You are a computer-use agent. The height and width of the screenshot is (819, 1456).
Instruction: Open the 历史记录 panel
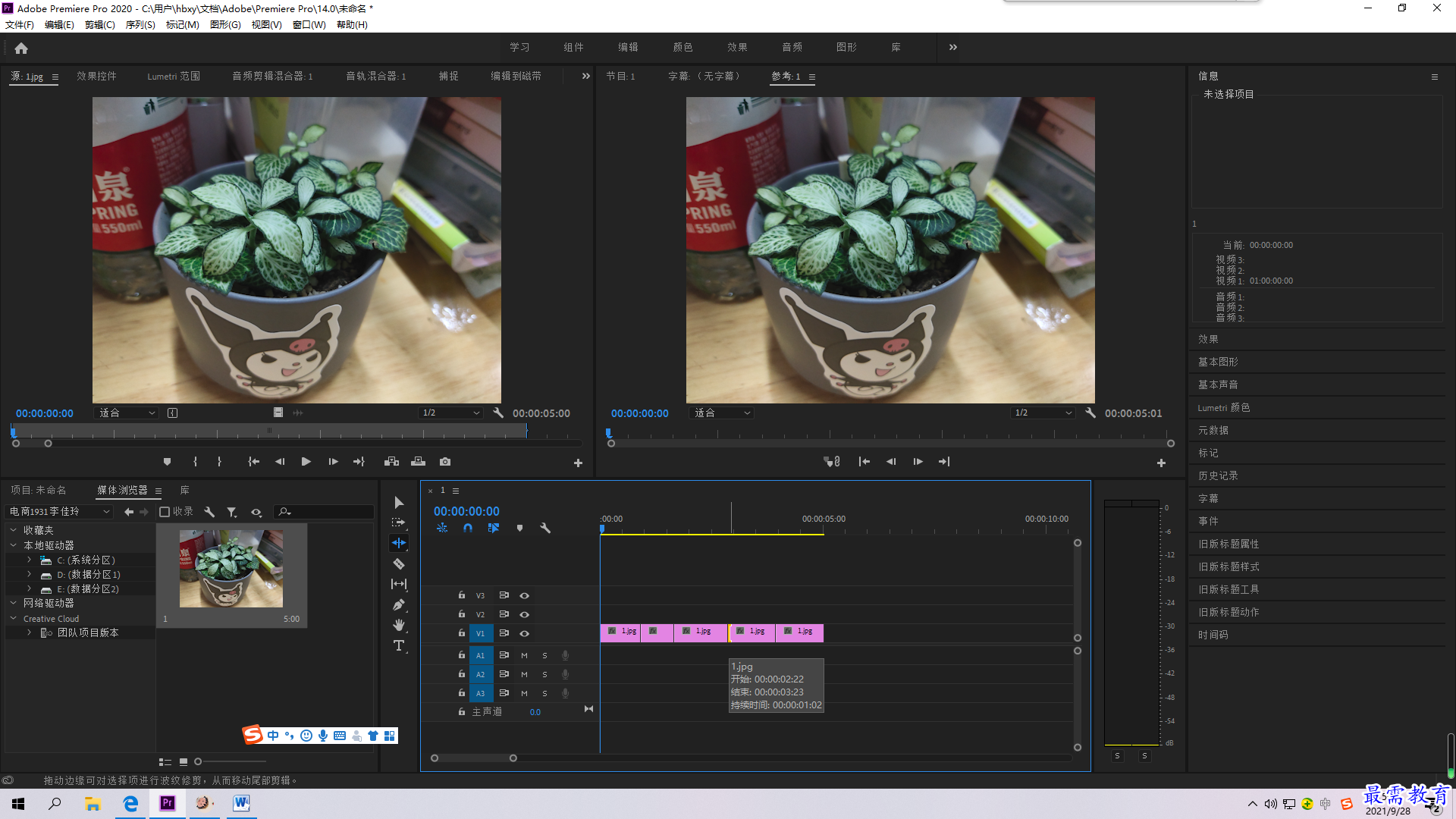1218,476
